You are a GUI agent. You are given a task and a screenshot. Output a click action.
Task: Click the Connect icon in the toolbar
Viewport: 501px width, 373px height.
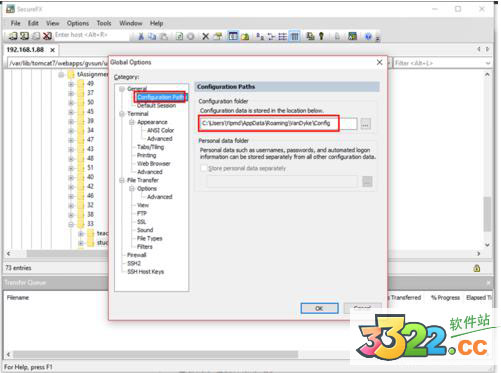pos(13,36)
